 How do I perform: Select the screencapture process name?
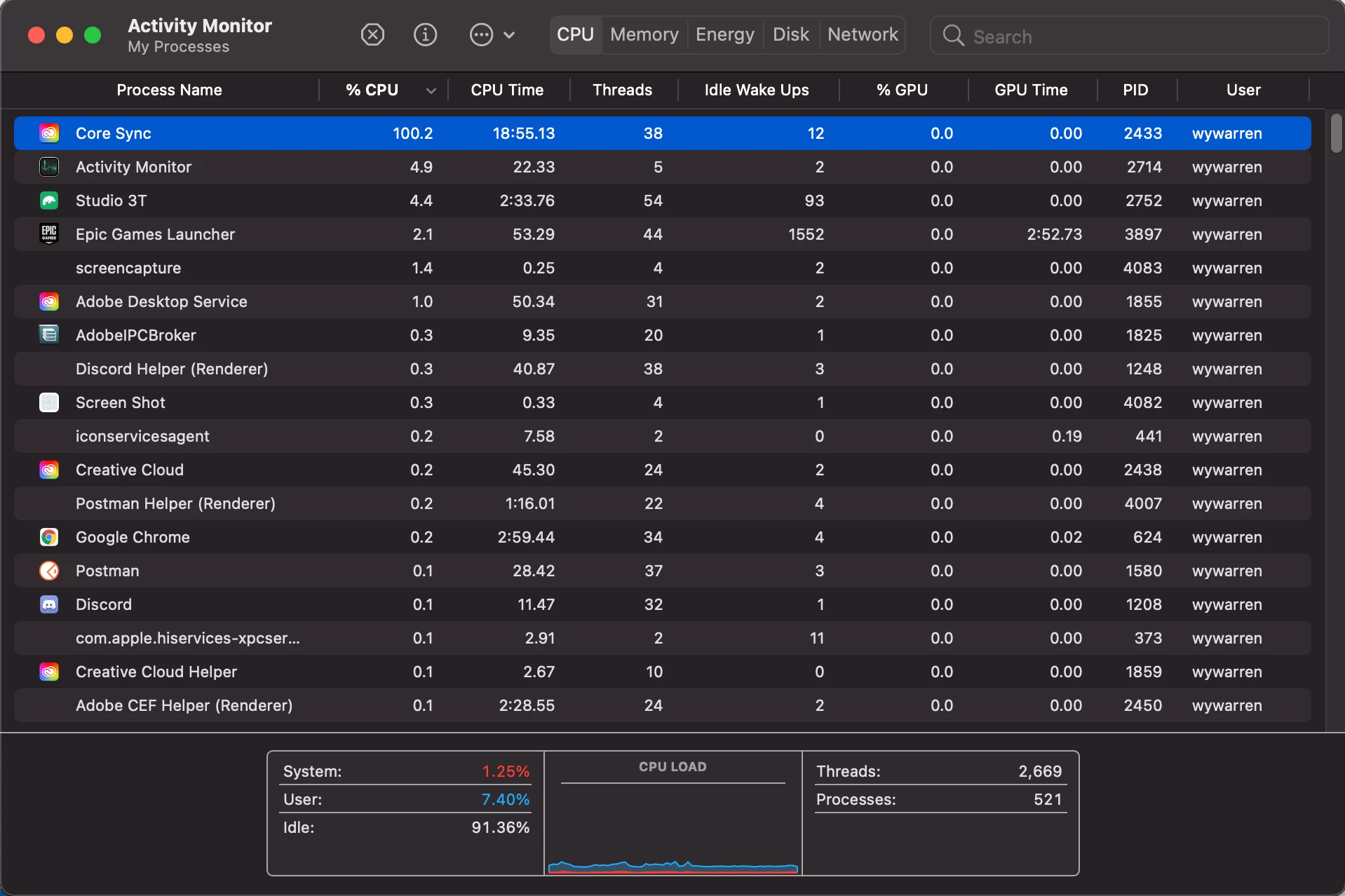[128, 268]
